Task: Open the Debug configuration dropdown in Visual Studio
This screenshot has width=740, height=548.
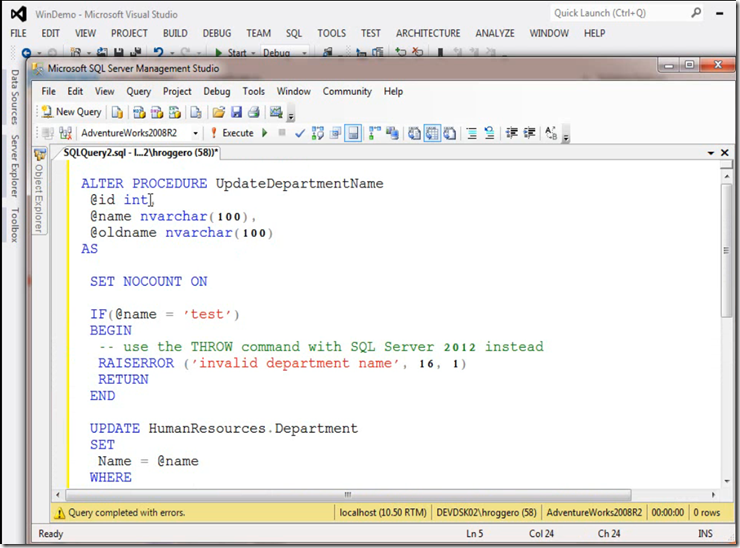Action: 304,53
